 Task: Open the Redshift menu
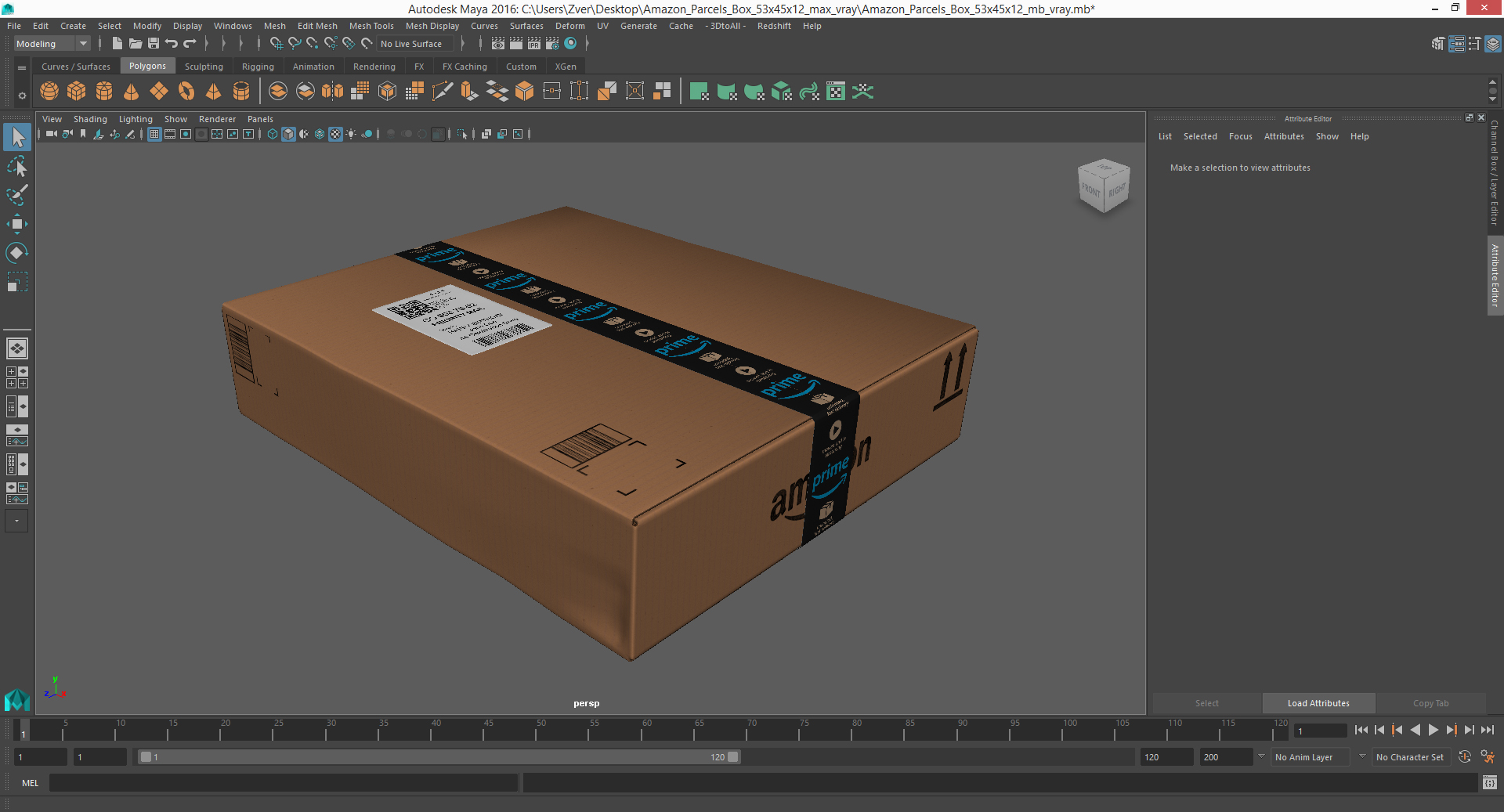point(774,26)
